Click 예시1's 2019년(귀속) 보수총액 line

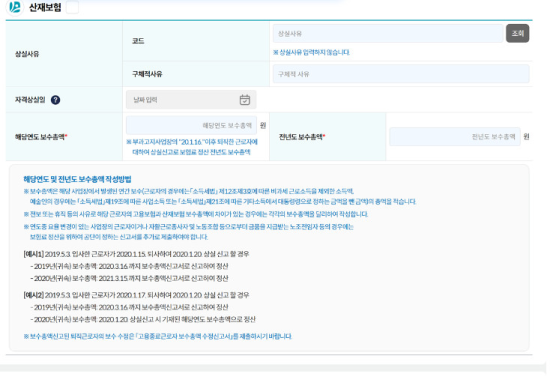tap(129, 266)
